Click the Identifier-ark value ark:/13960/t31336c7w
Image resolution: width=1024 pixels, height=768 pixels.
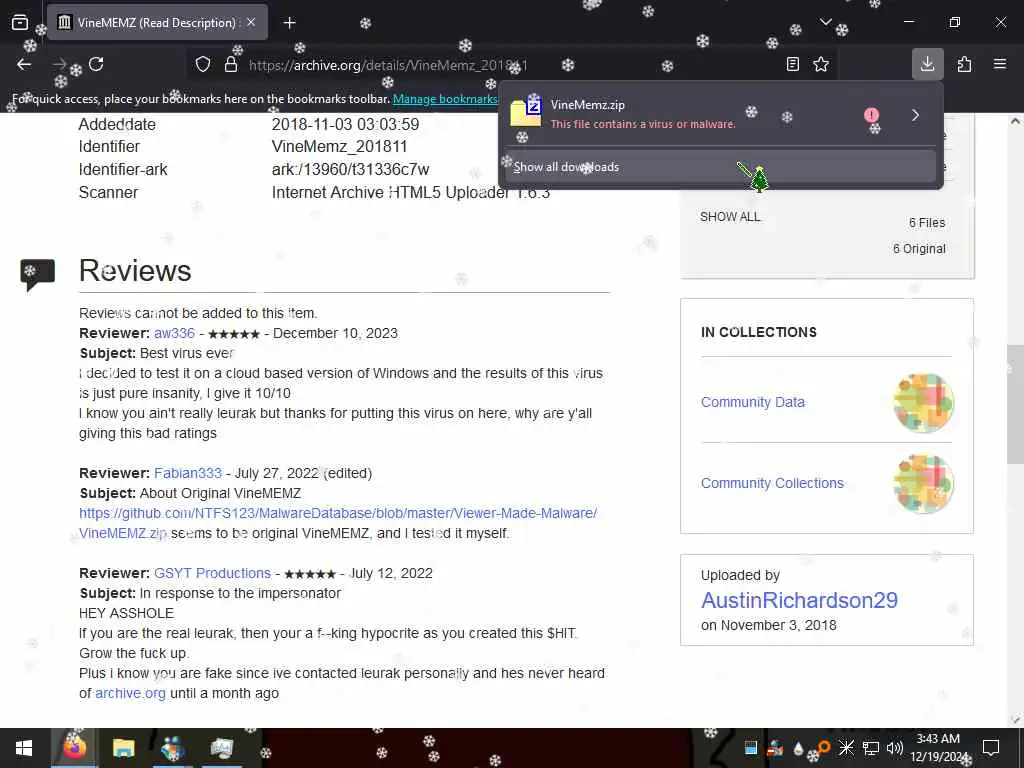click(350, 170)
